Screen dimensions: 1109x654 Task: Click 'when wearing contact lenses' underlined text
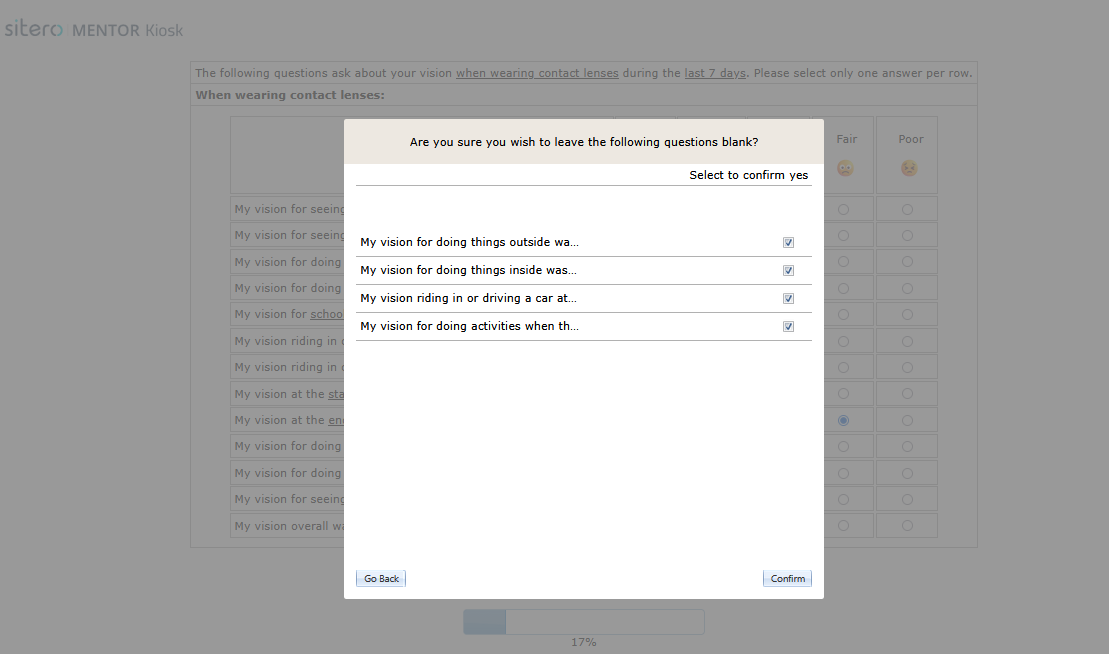pos(537,73)
